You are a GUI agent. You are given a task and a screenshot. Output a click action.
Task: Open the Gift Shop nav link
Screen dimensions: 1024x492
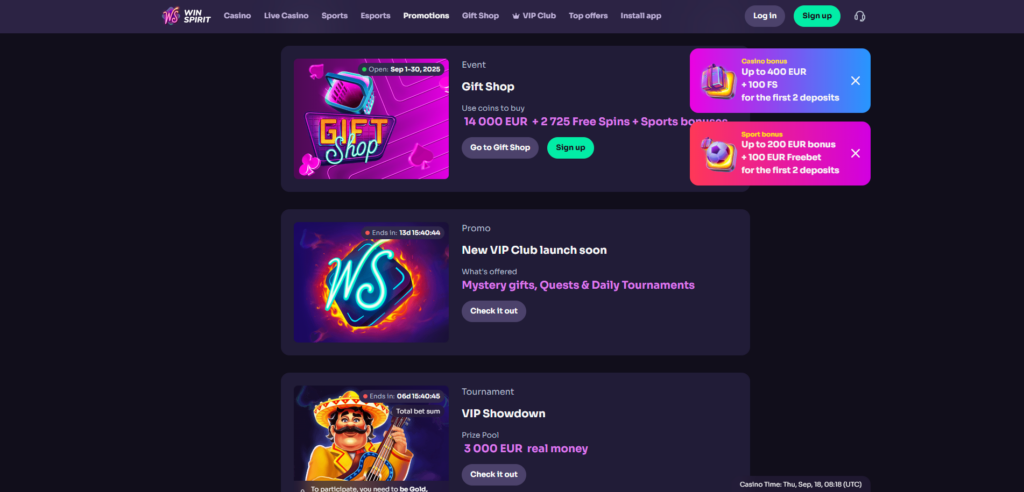coord(480,16)
